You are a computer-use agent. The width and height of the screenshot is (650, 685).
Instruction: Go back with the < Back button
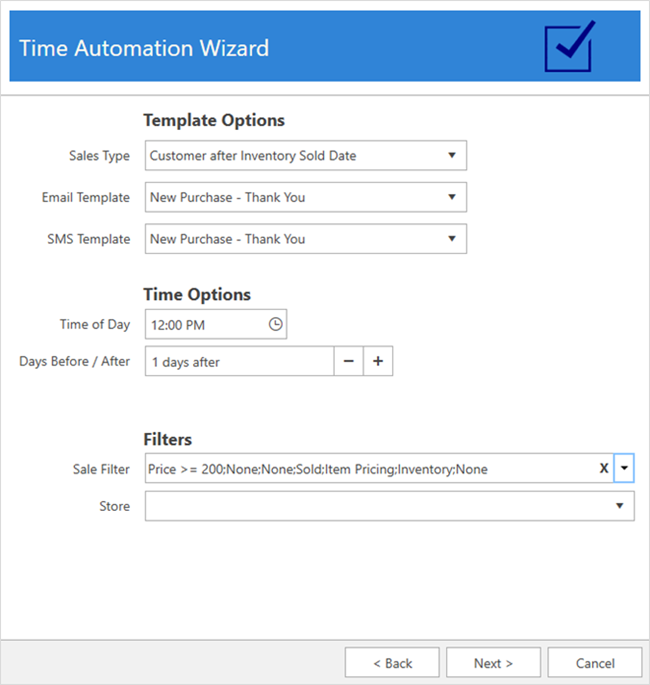[392, 663]
